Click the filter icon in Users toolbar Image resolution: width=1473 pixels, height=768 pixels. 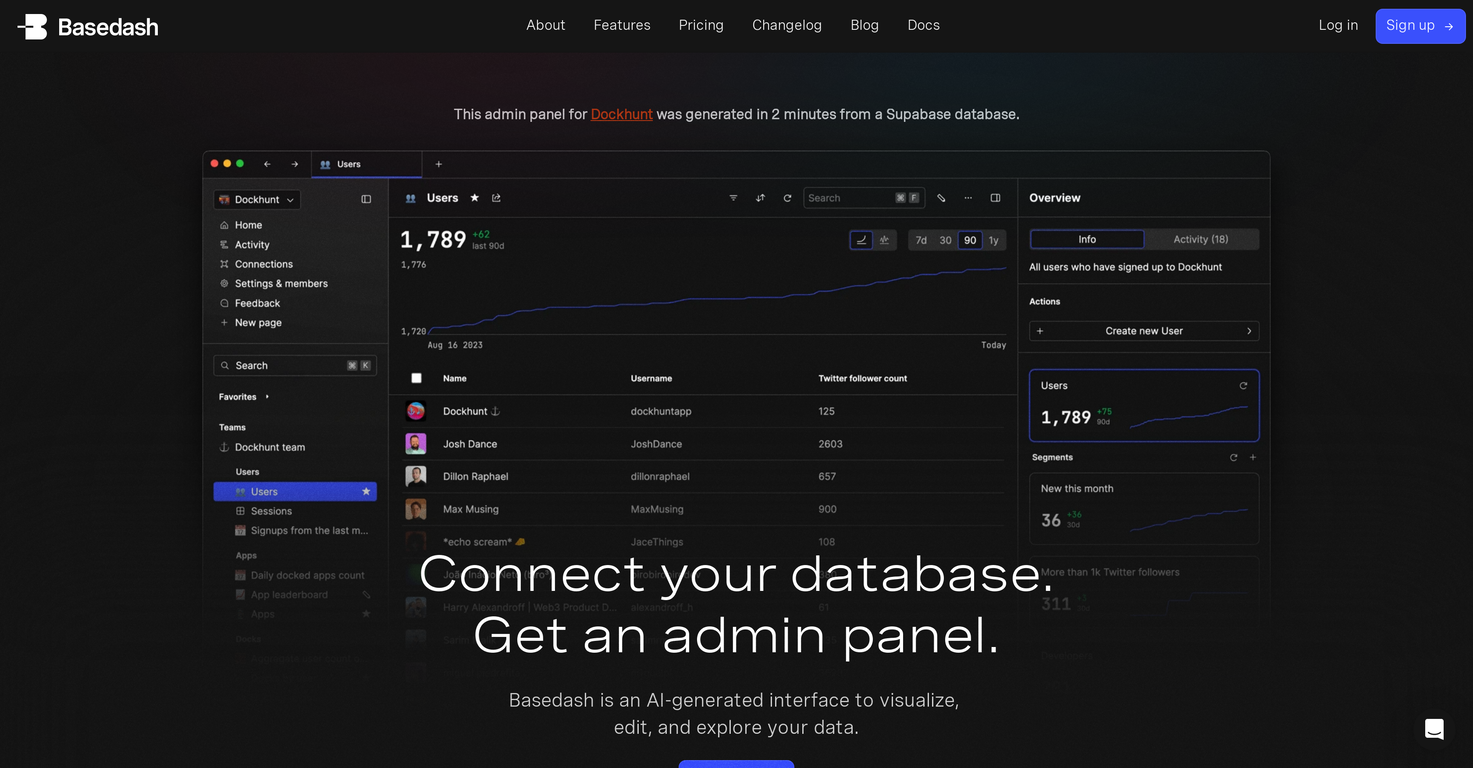(x=733, y=198)
